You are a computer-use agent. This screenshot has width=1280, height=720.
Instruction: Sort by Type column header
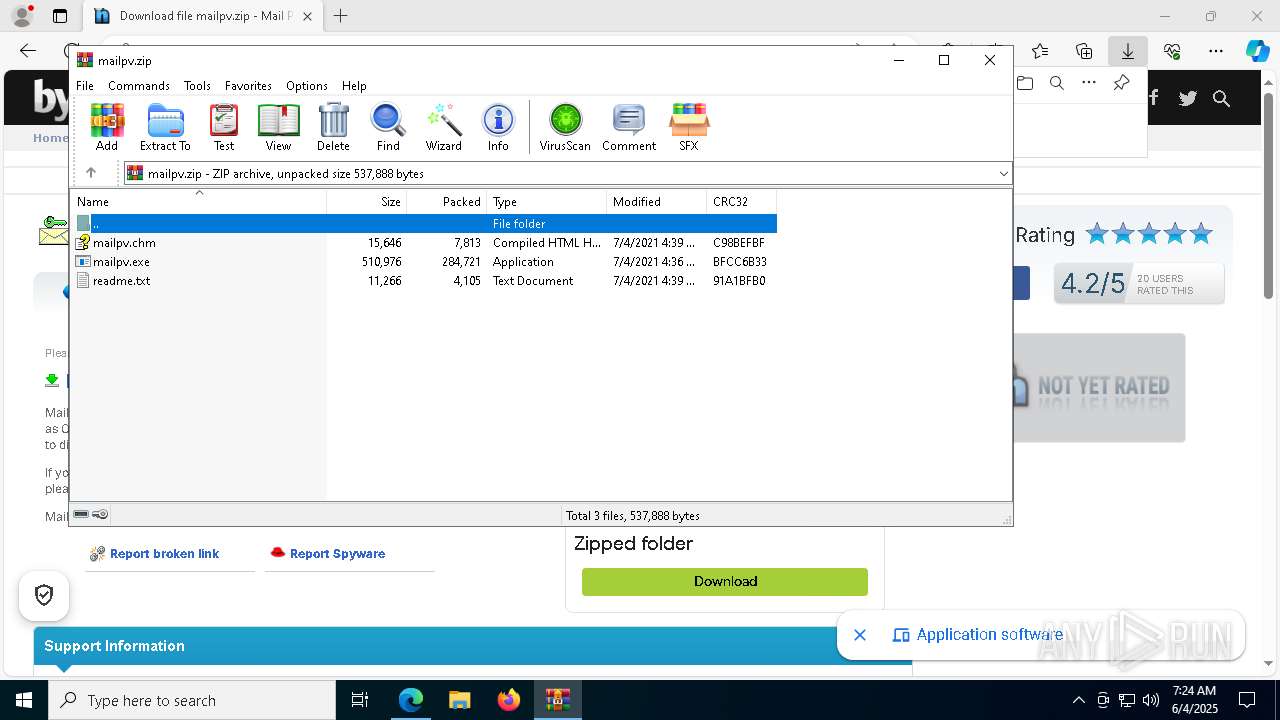coord(547,202)
